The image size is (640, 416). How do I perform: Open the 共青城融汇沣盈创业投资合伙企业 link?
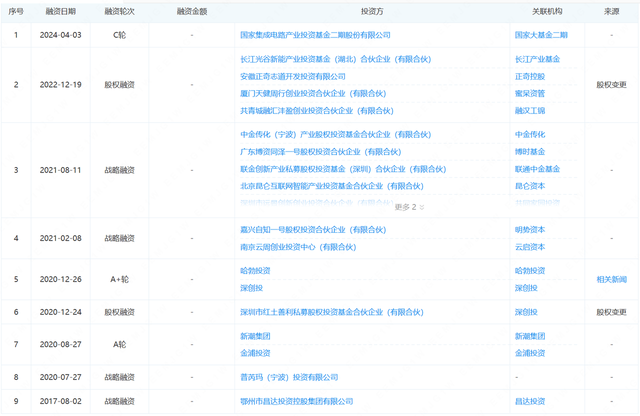pos(317,111)
